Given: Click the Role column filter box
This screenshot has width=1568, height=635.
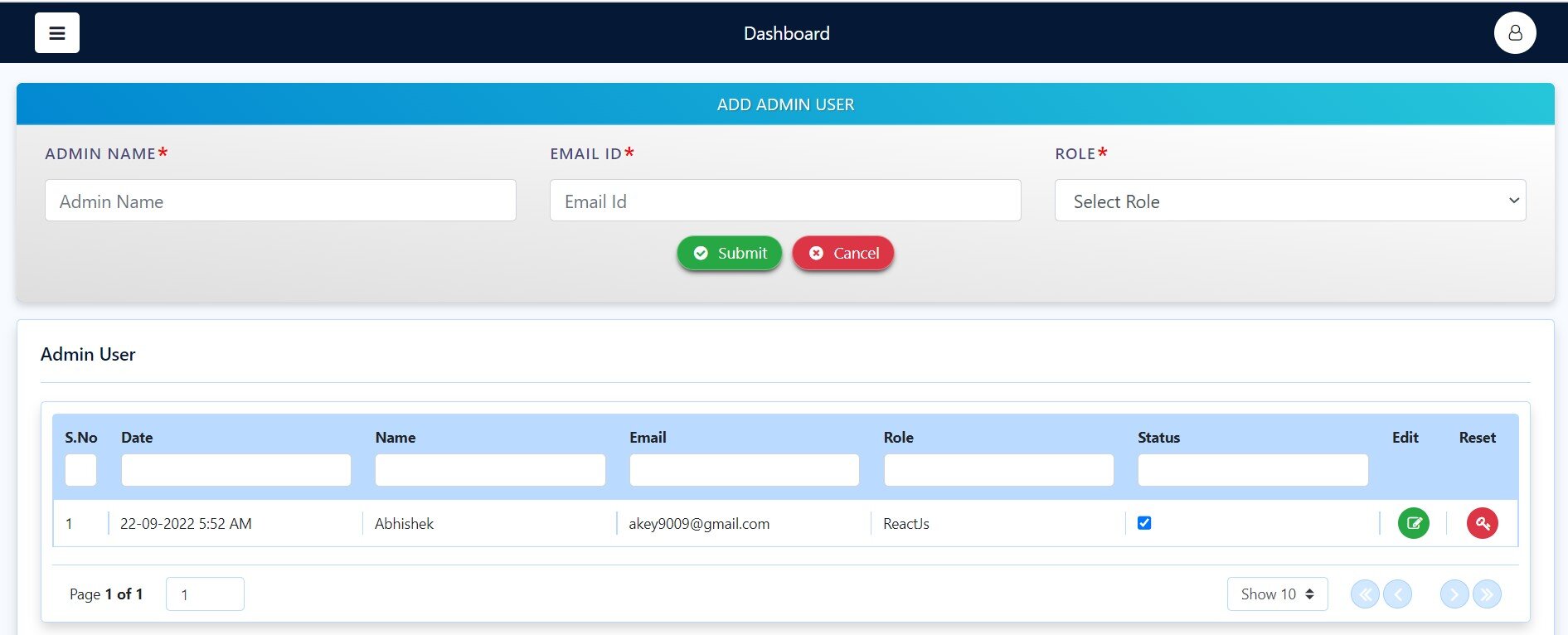Looking at the screenshot, I should pos(998,470).
